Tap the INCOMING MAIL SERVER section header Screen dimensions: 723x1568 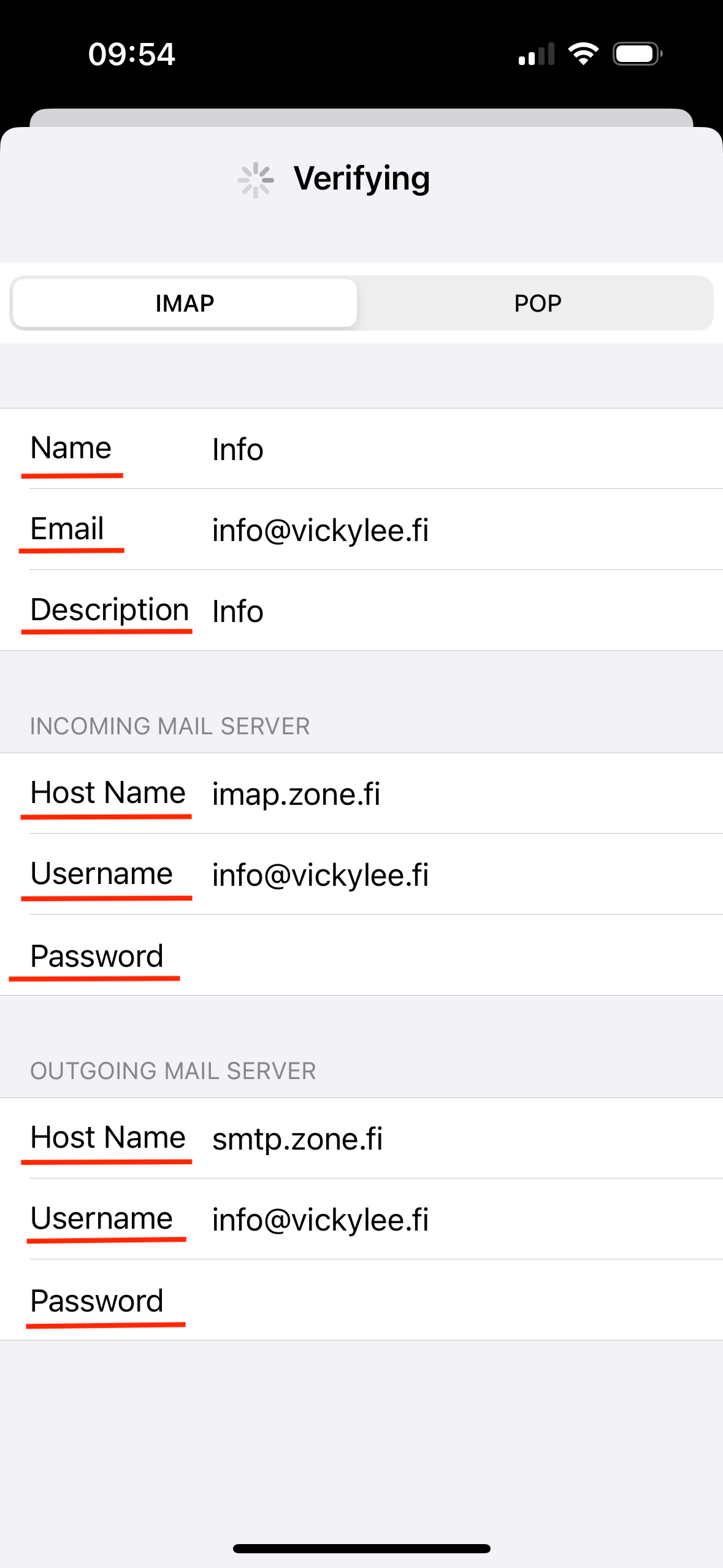170,726
